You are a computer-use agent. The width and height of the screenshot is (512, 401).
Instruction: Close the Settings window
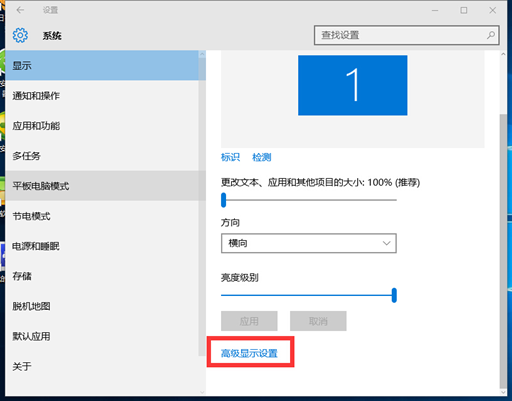pos(493,10)
